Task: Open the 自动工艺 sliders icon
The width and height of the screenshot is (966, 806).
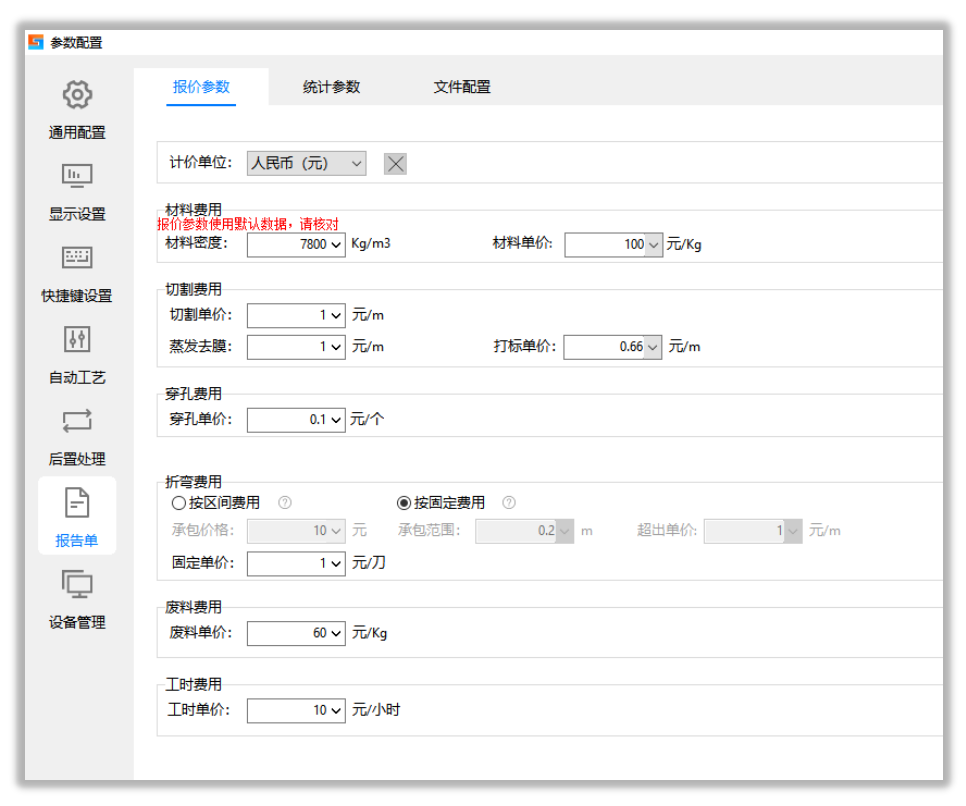Action: pos(77,339)
